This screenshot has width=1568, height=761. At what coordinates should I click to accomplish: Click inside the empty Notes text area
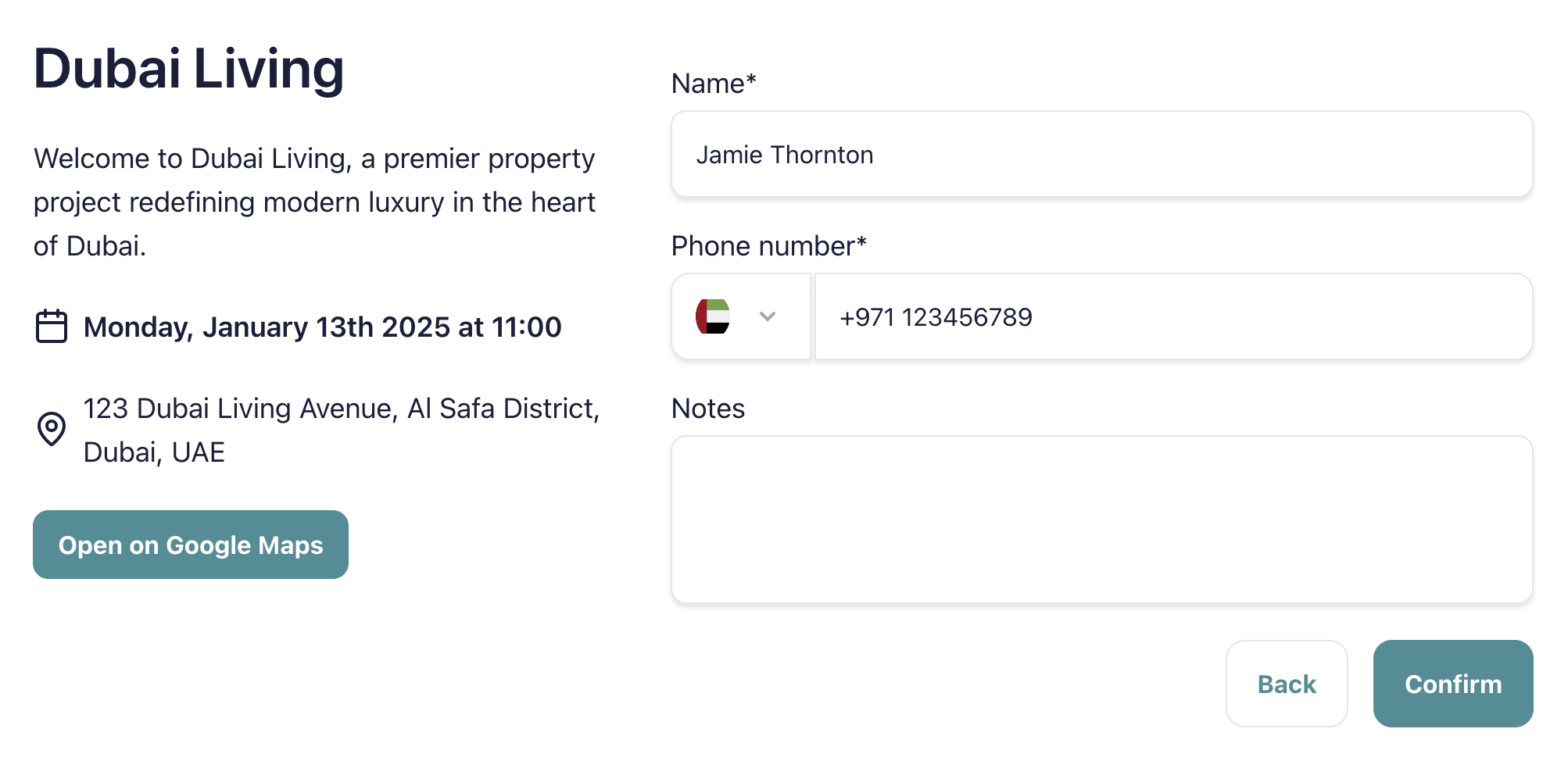pos(1101,520)
